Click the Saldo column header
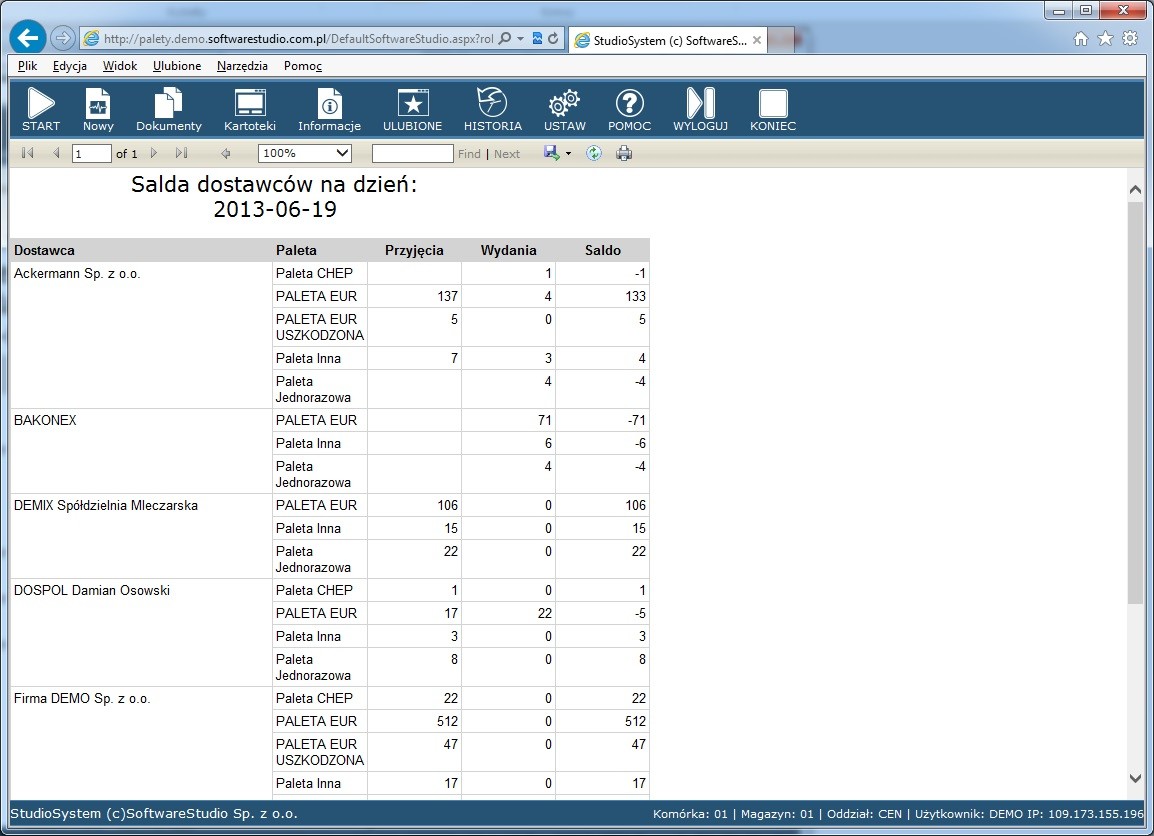 coord(603,250)
